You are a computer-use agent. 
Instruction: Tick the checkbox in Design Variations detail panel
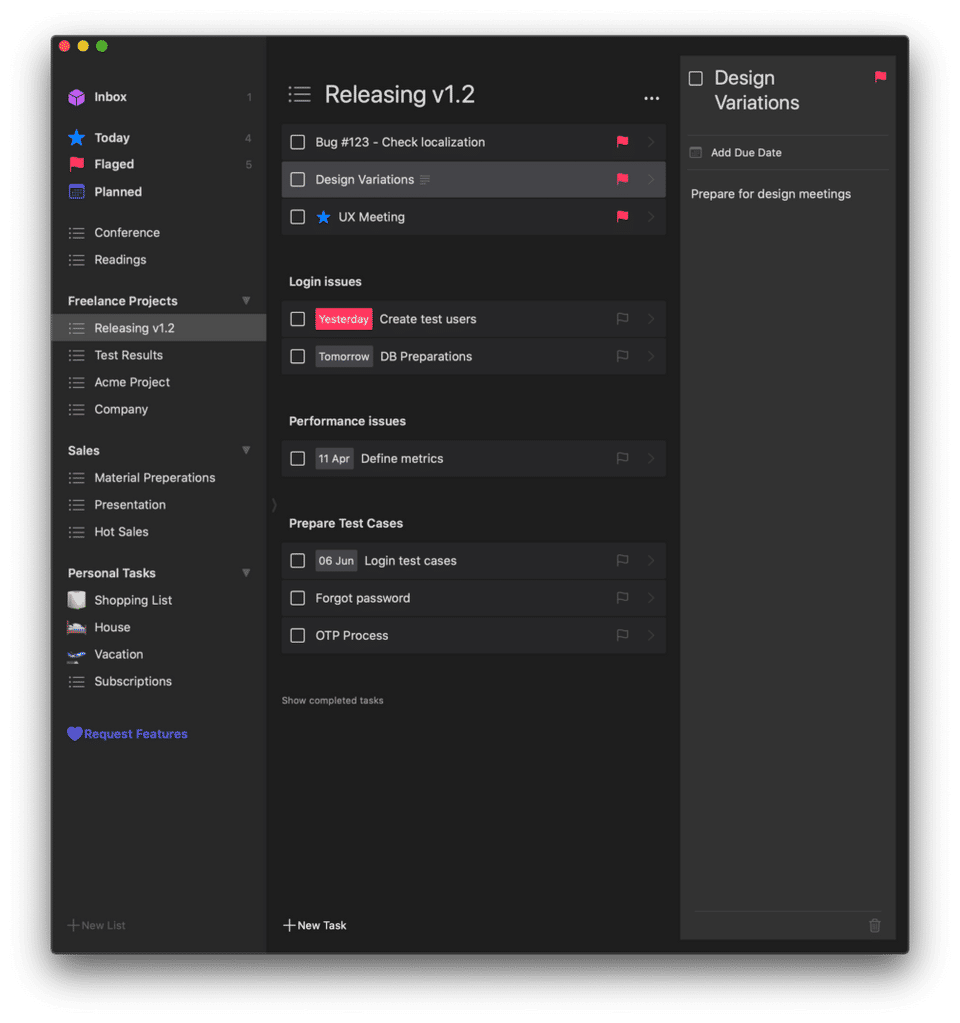point(696,78)
